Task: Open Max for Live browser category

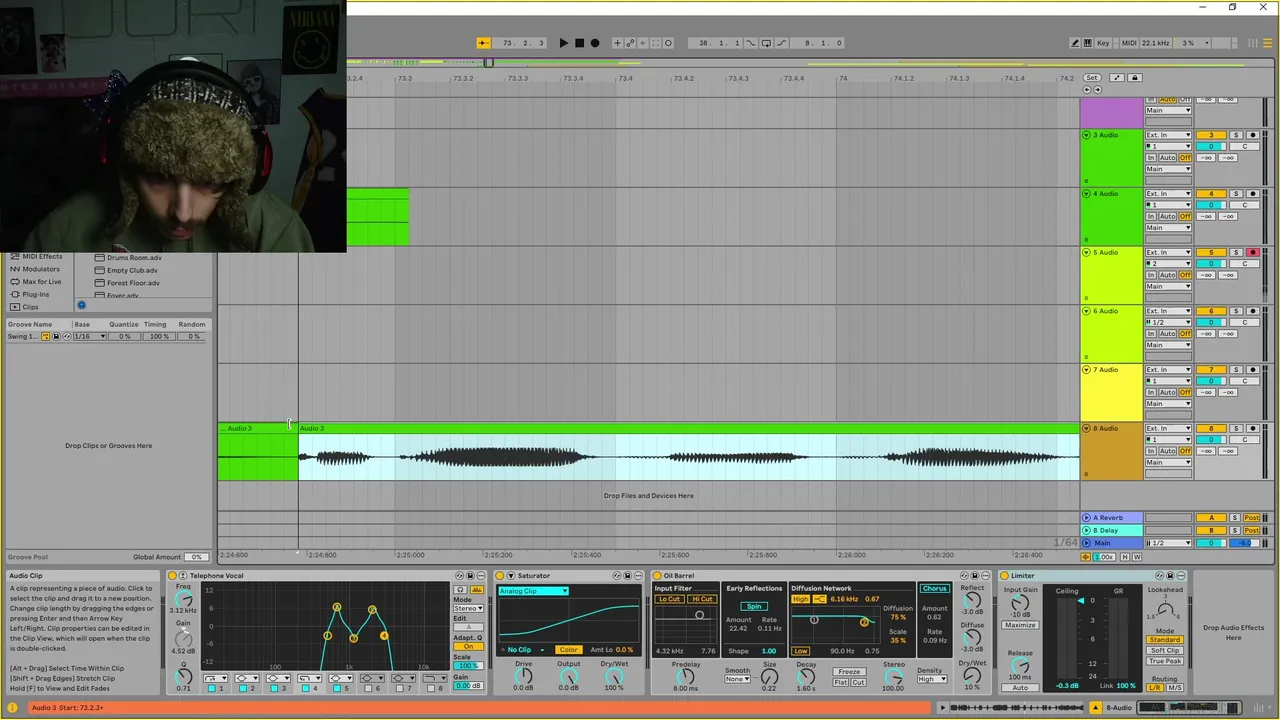Action: [41, 281]
